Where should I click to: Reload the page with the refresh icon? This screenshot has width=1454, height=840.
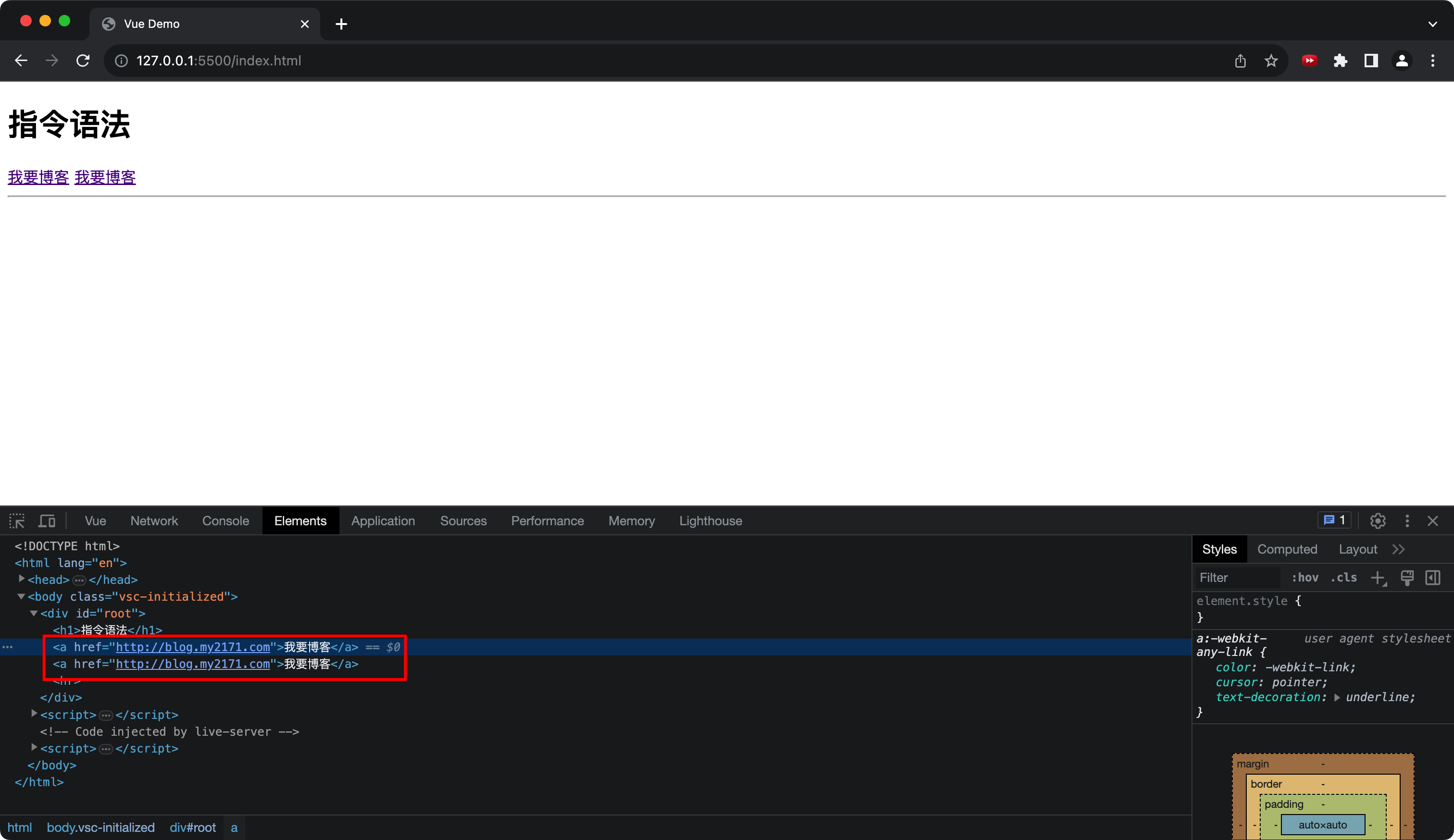coord(83,61)
